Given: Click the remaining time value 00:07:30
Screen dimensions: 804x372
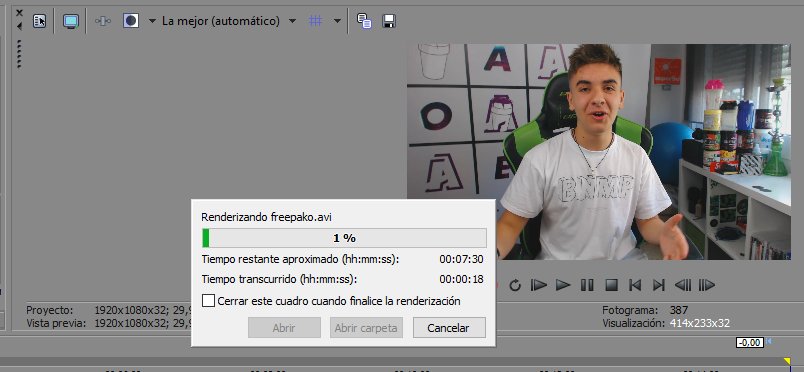Looking at the screenshot, I should coord(461,259).
